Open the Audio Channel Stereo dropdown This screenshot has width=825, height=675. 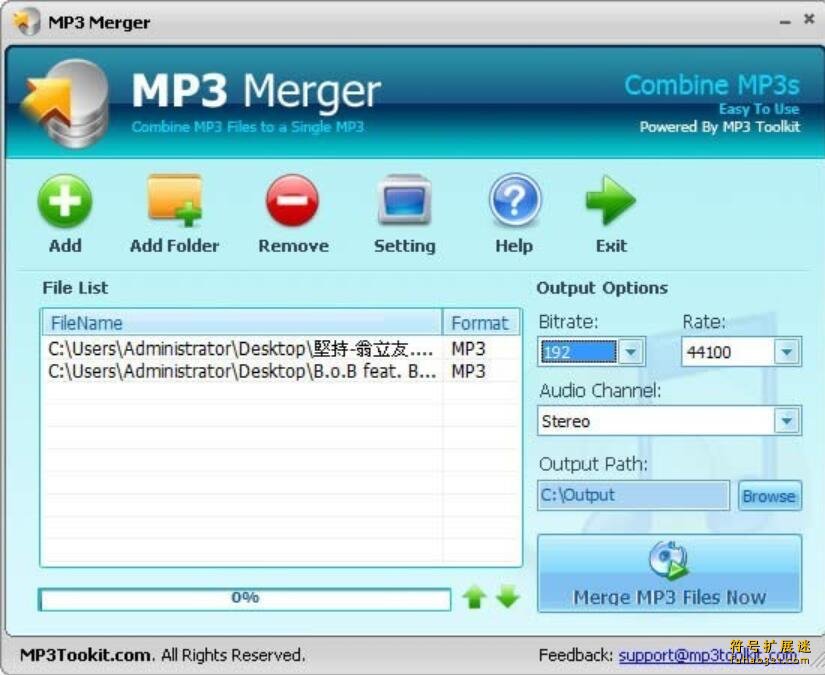tap(669, 421)
